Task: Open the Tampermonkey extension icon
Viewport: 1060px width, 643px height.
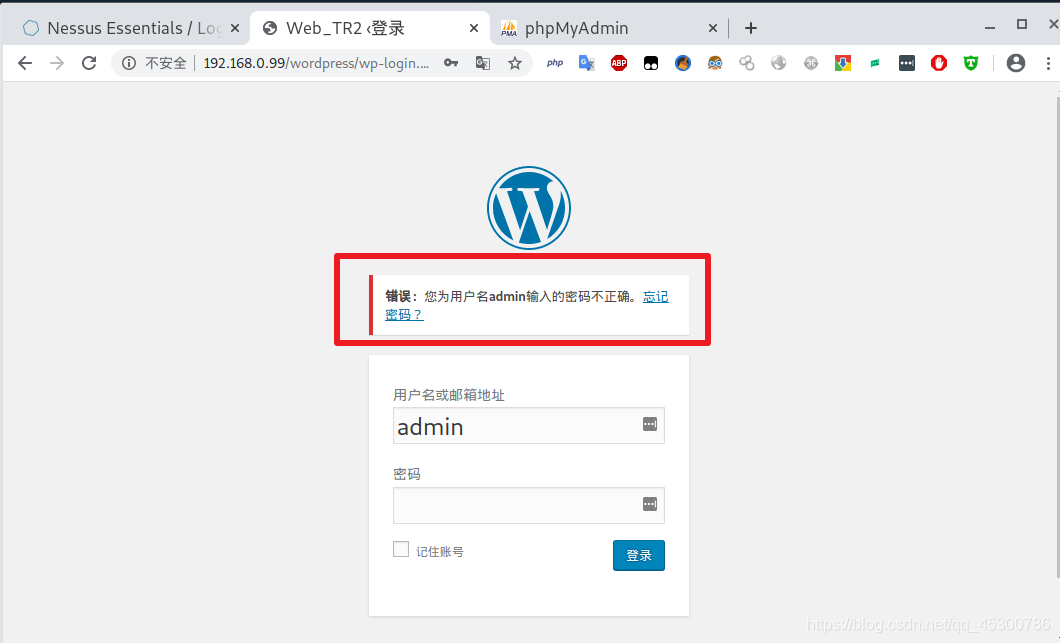Action: [650, 64]
